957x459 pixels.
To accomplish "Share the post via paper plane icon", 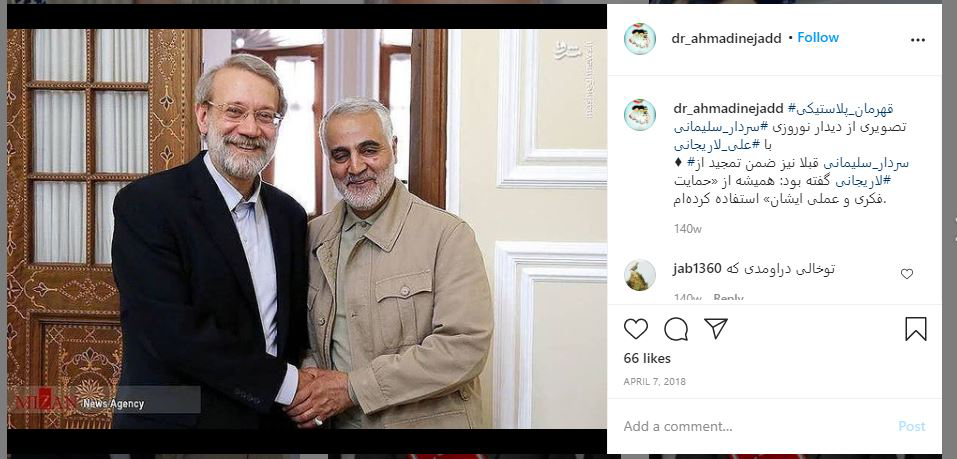I will tap(715, 328).
